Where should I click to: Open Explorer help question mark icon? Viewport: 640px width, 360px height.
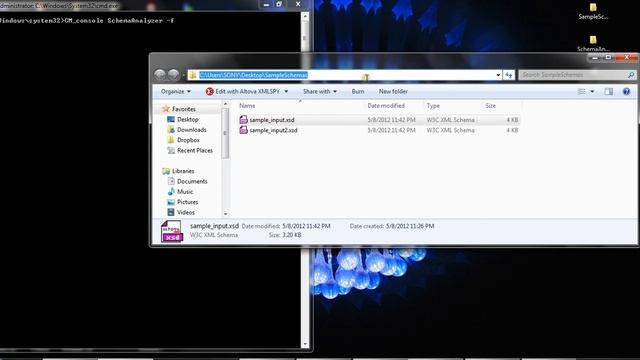[627, 91]
